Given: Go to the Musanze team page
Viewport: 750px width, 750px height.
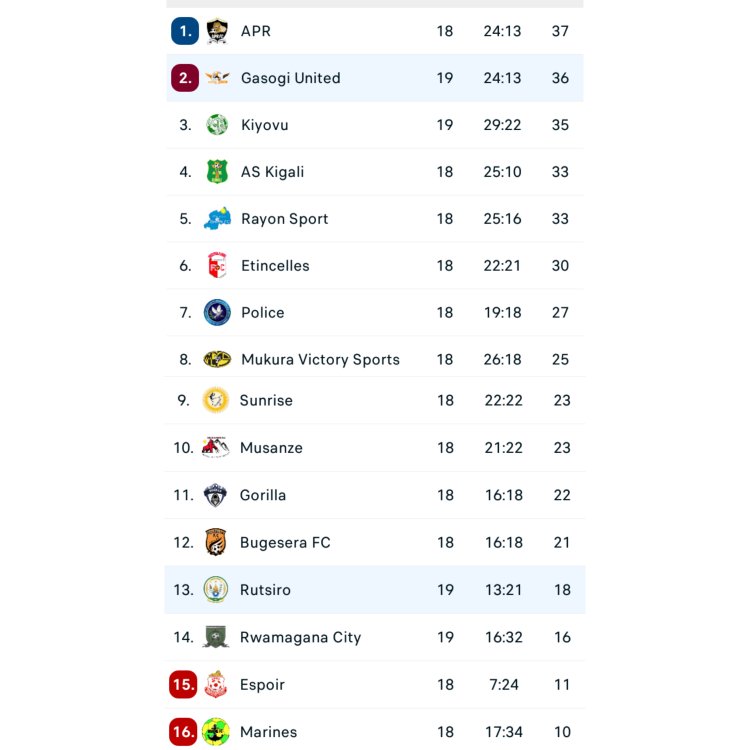Looking at the screenshot, I should click(271, 448).
